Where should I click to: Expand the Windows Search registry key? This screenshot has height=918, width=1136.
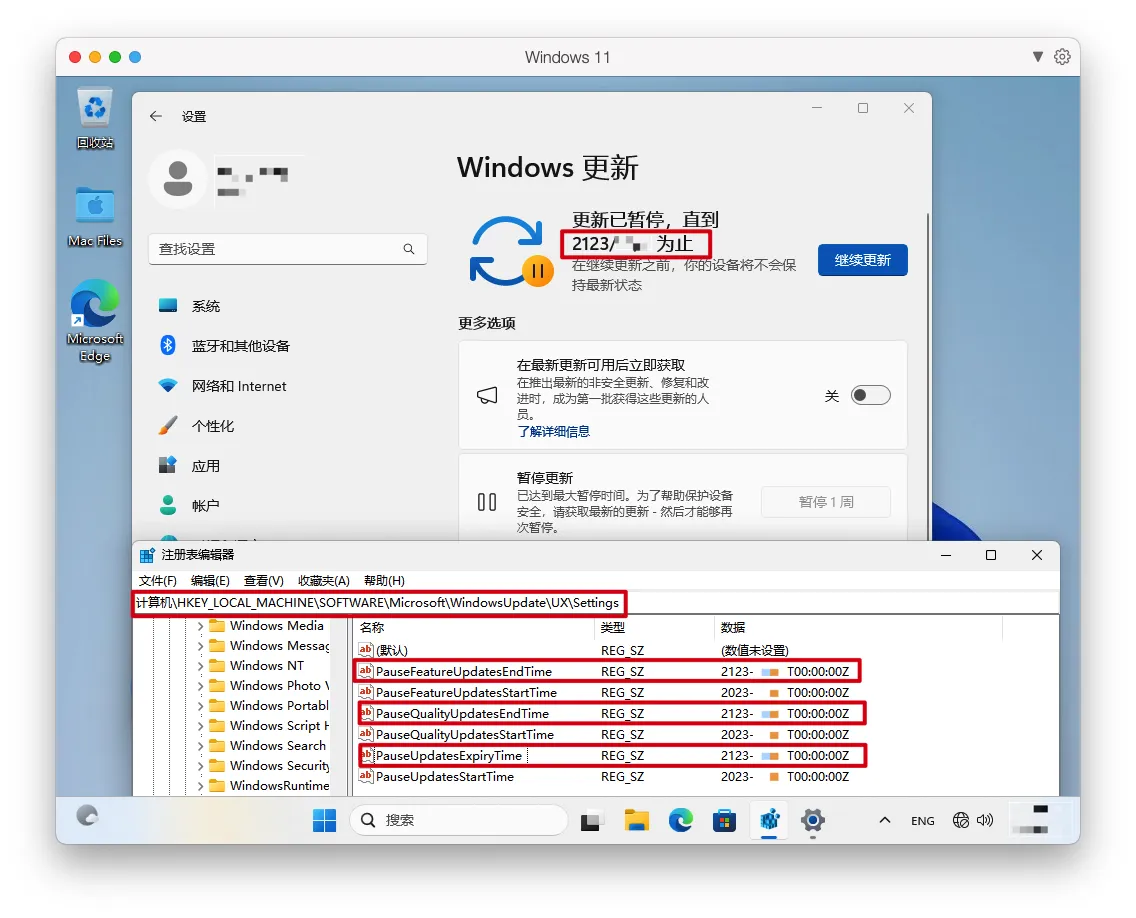point(201,746)
